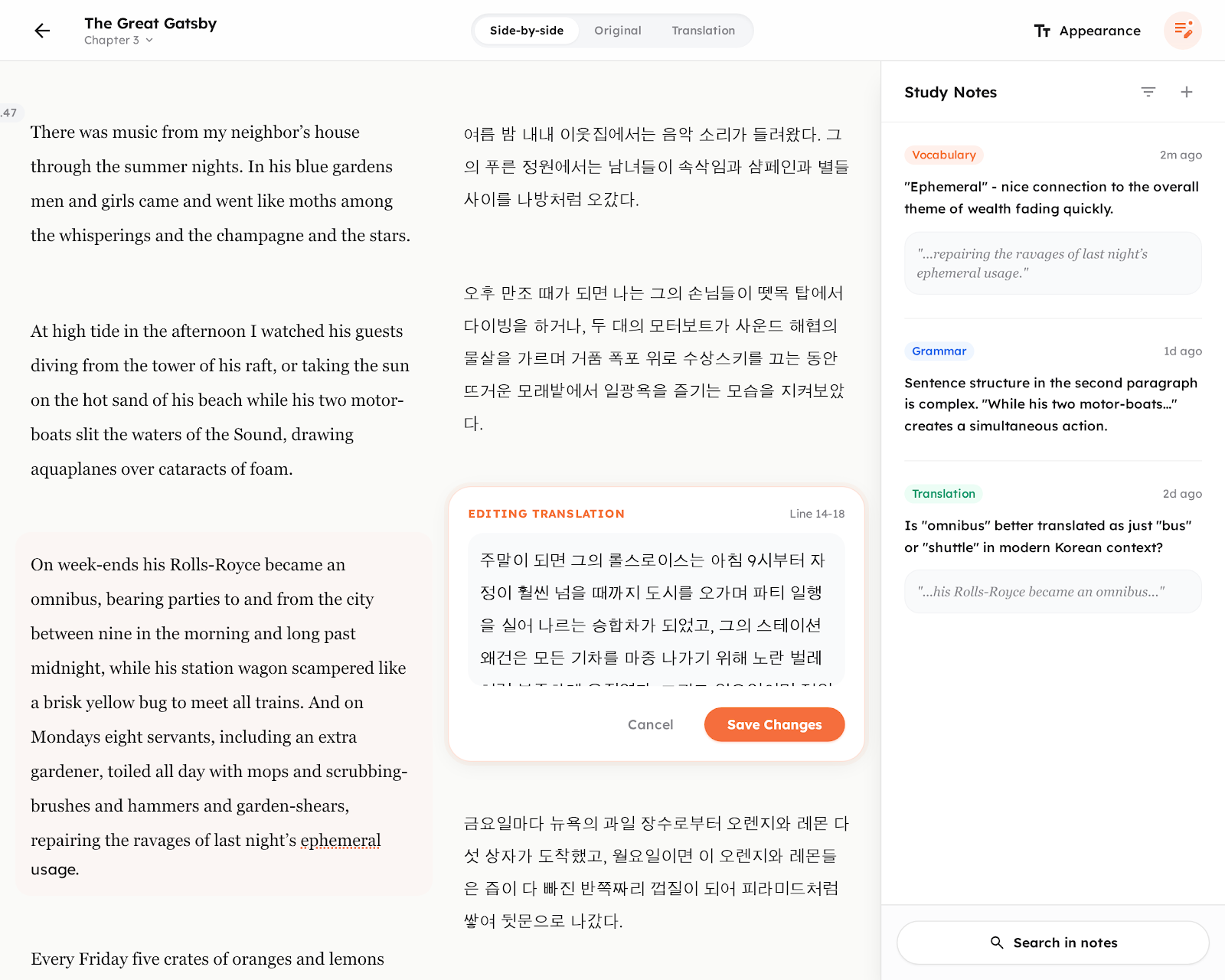Click the underlined word "ephemeral"
The image size is (1225, 980).
341,841
